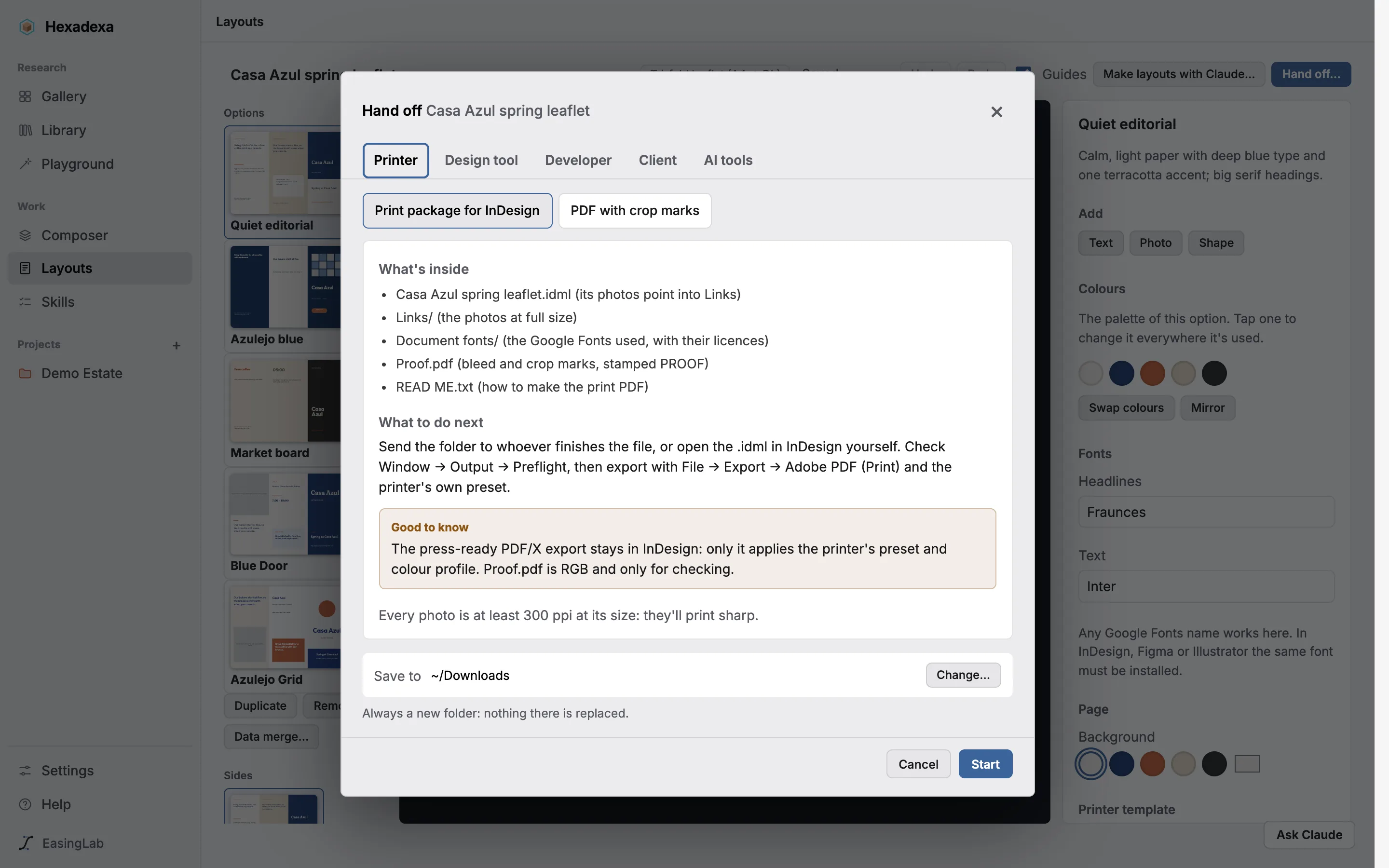Click Swap colours button
The image size is (1389, 868).
1126,407
